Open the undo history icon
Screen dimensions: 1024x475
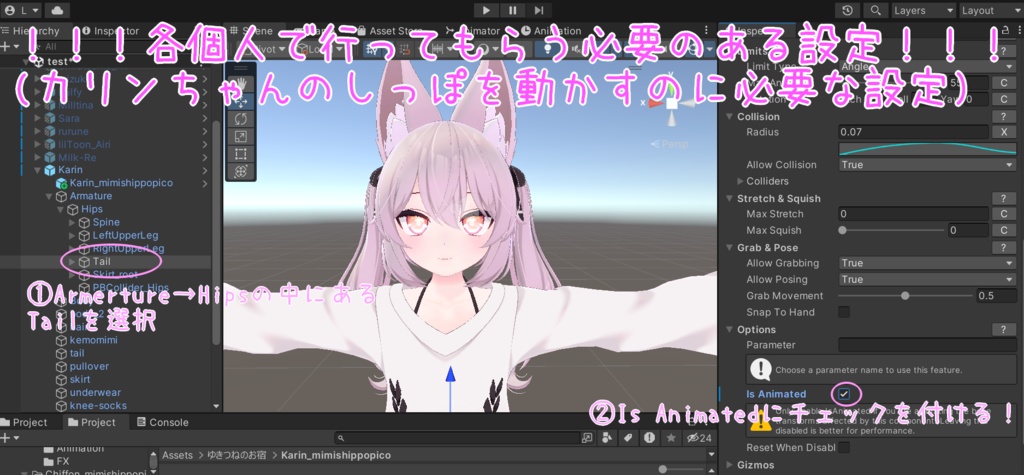(x=848, y=10)
